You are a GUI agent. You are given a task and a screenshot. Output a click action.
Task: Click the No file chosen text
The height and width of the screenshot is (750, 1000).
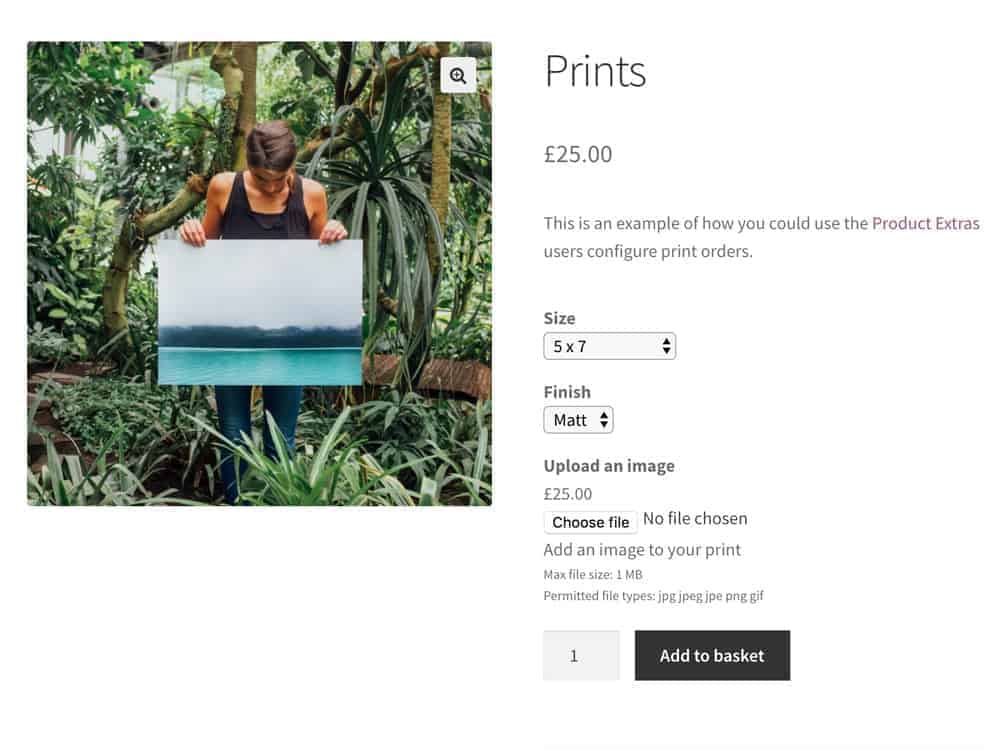[695, 519]
